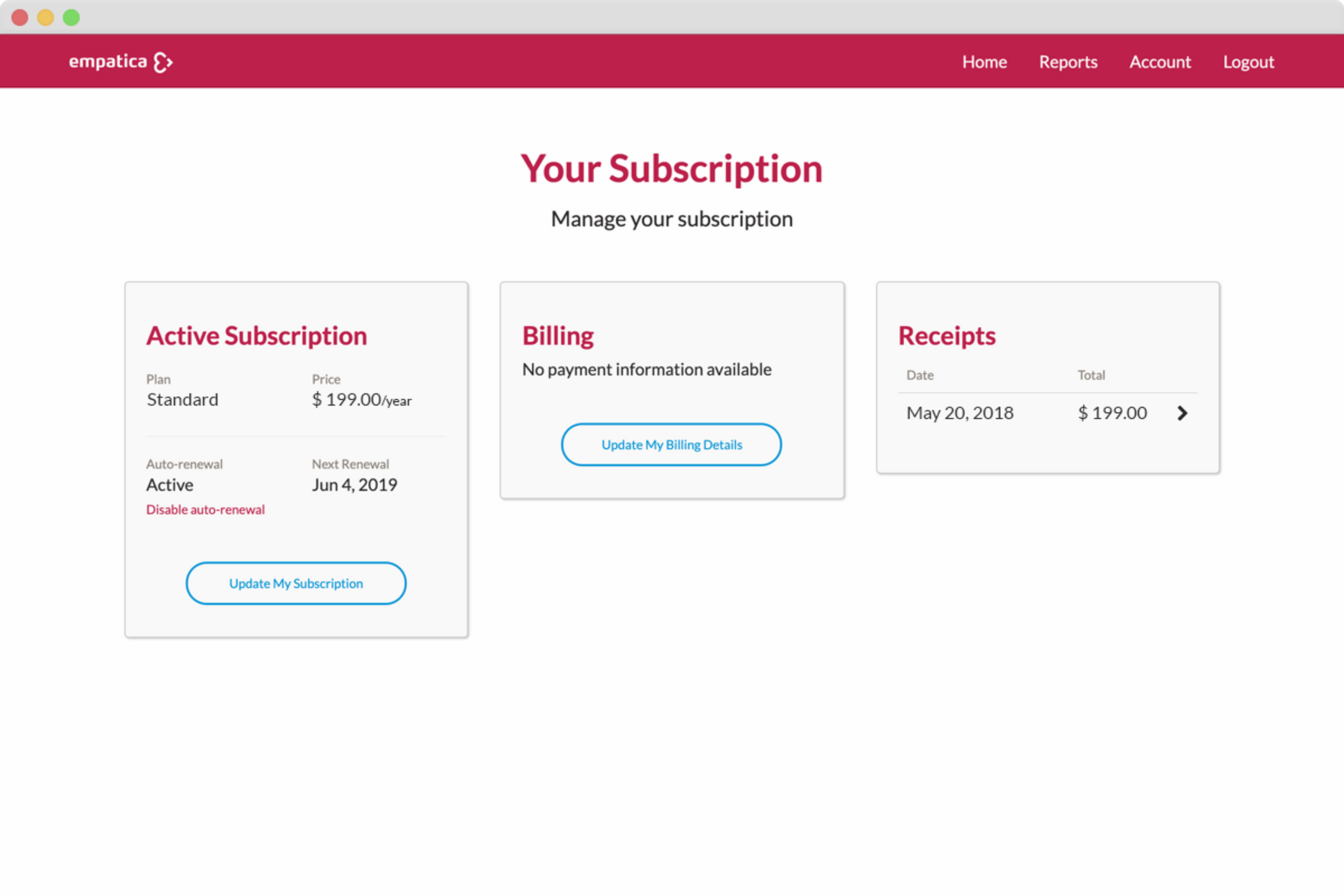Click the empatica brand name text

coord(107,61)
